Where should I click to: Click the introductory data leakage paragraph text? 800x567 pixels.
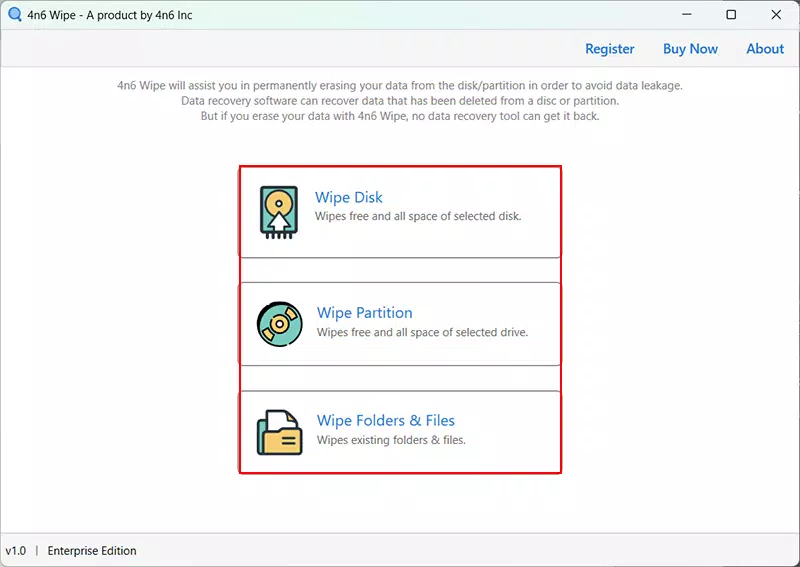[x=400, y=101]
